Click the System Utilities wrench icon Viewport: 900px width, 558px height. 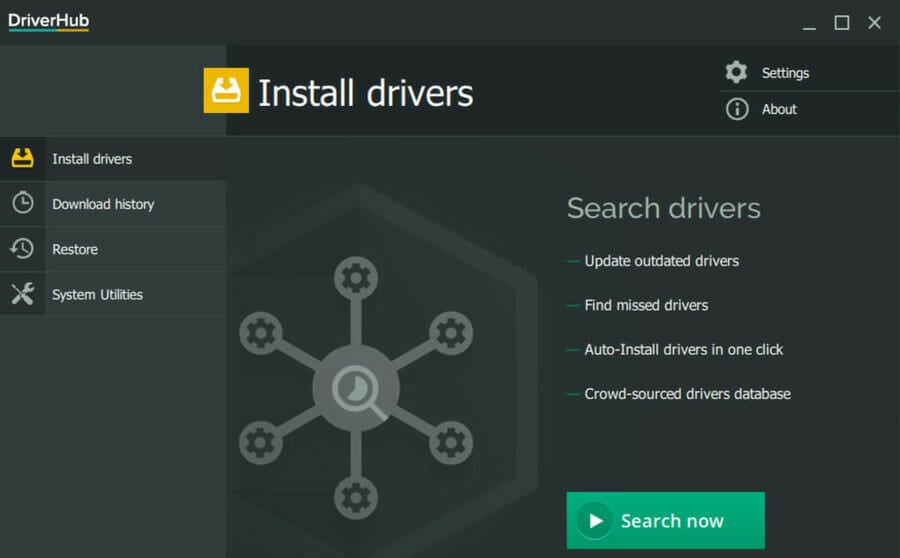point(22,294)
